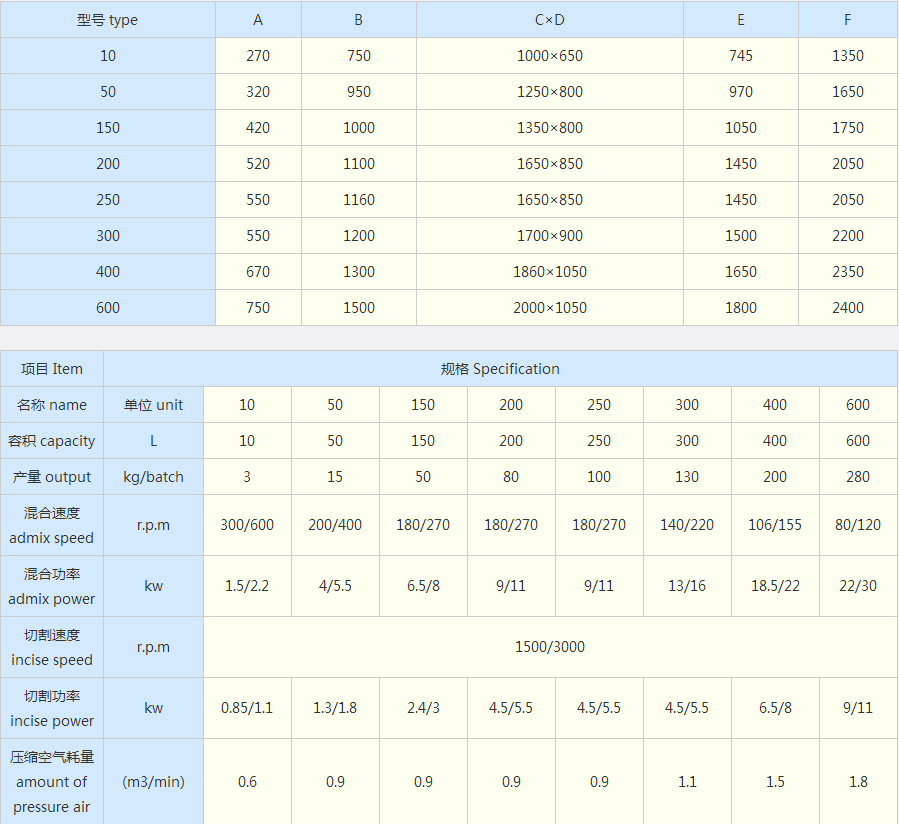
Task: Click the '名称 name' row label
Action: point(52,405)
